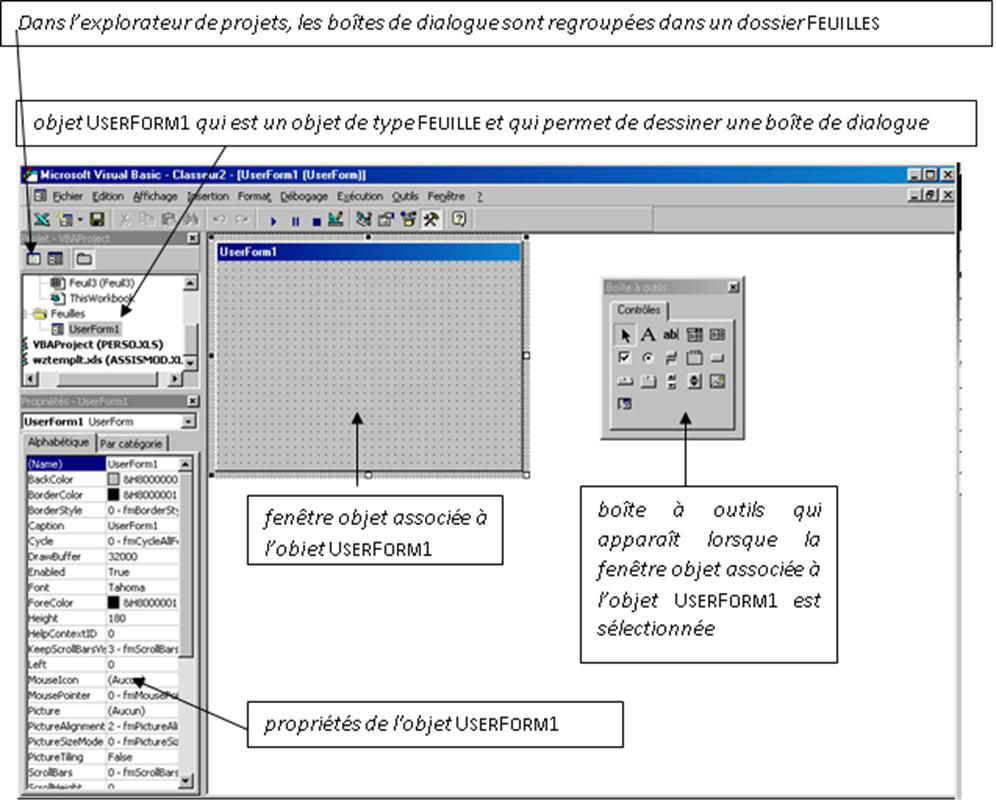
Task: Click the ForeColor black swatch value
Action: tap(114, 602)
